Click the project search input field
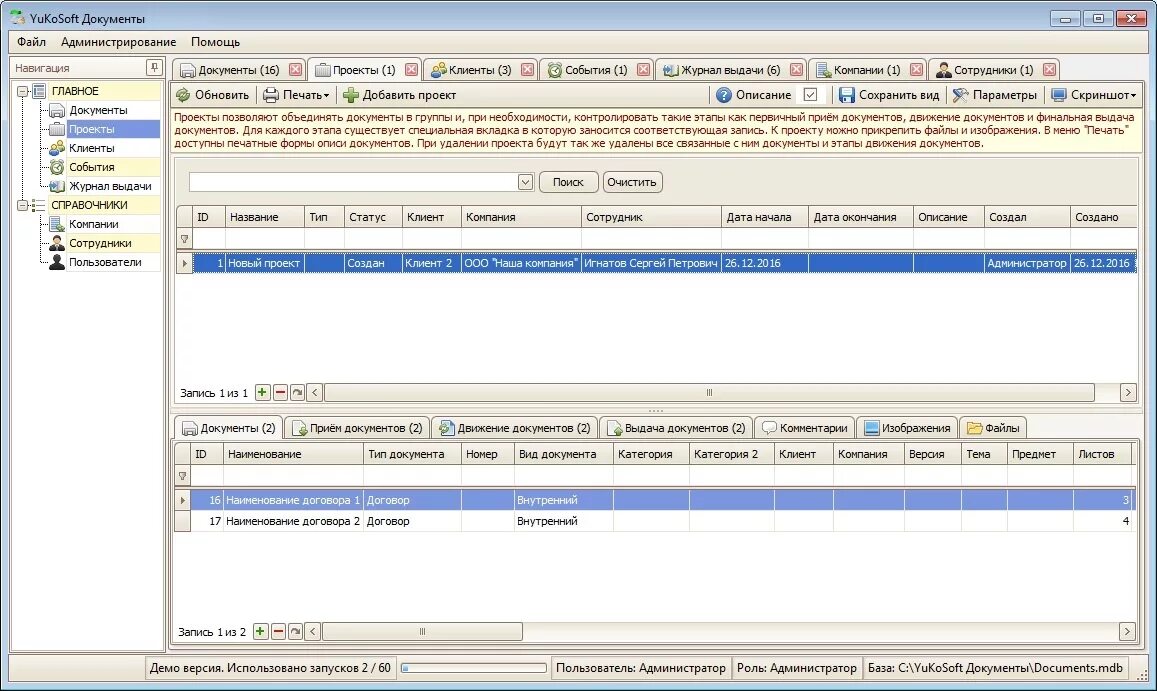 (353, 182)
